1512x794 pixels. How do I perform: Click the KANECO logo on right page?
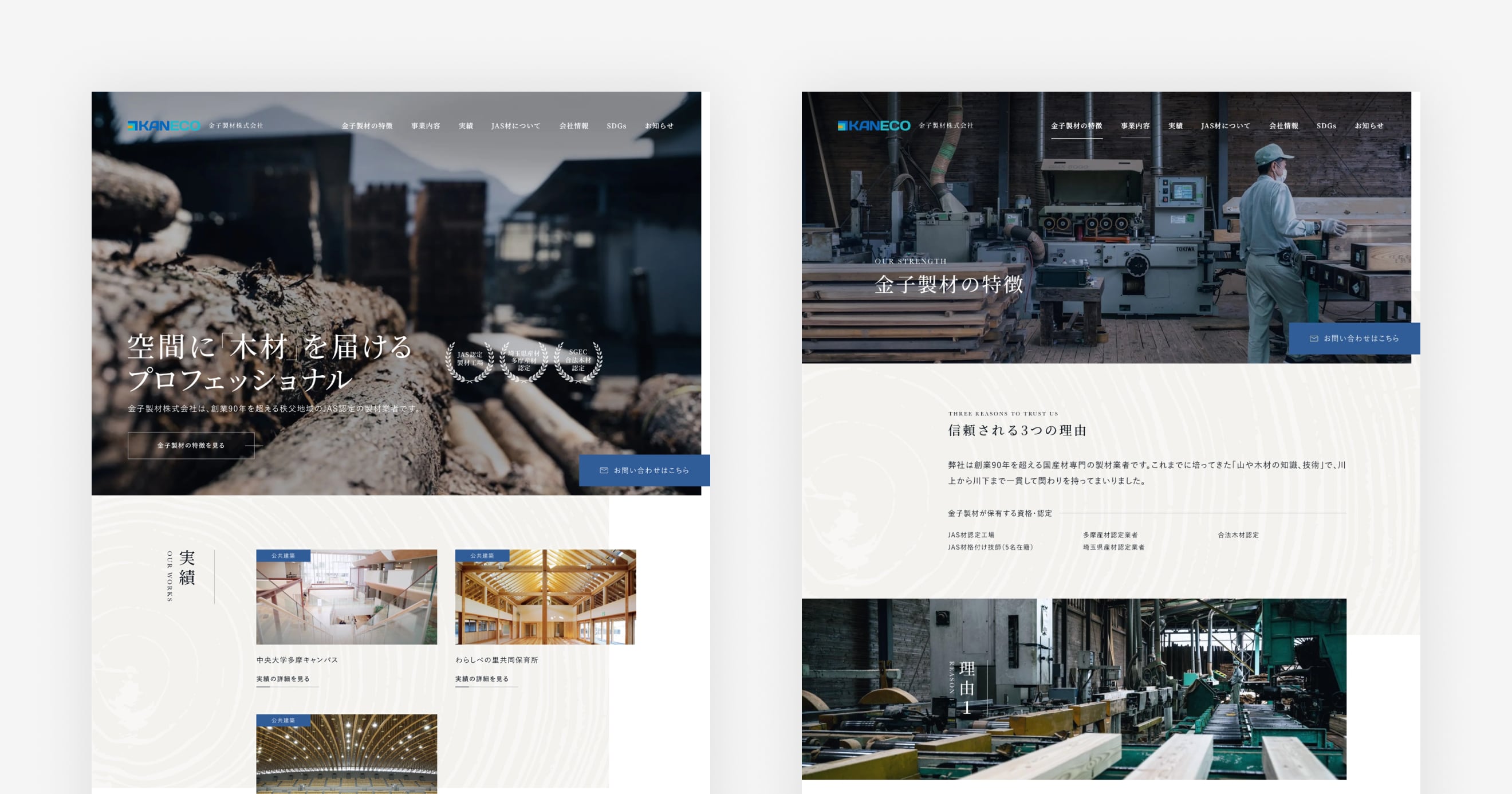(x=874, y=125)
